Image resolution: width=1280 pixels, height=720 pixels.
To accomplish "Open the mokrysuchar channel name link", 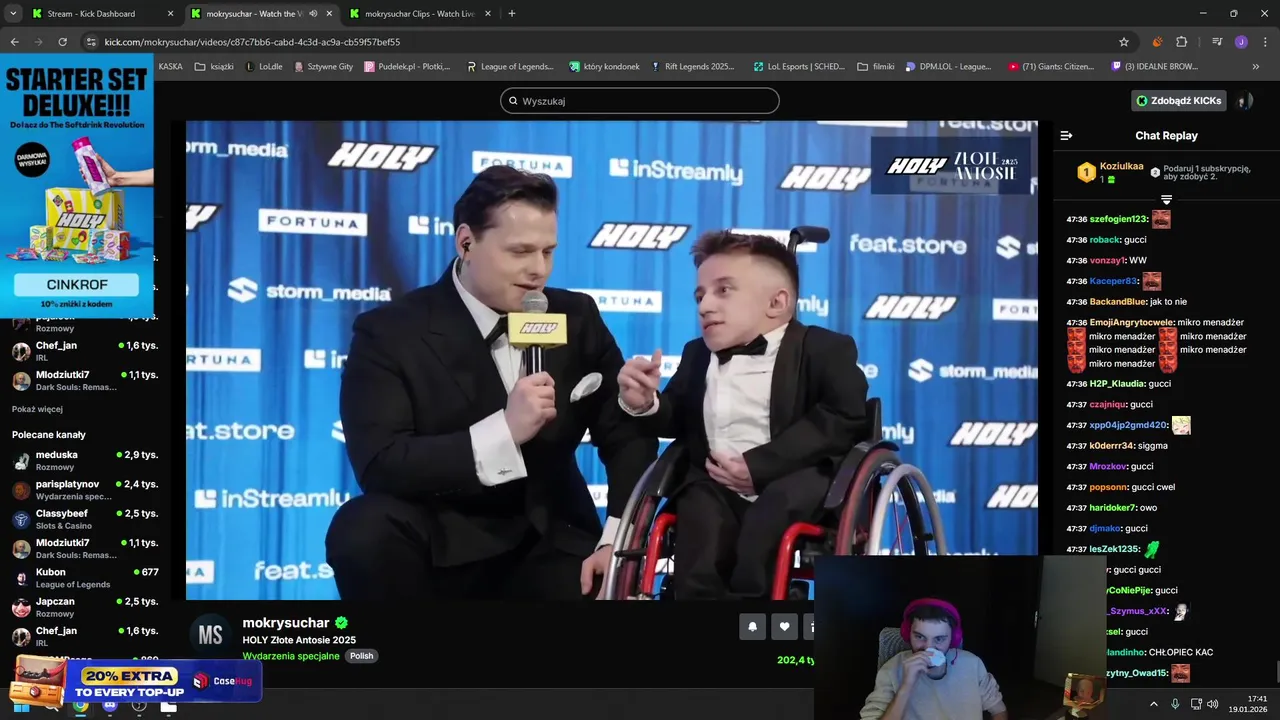I will 286,623.
